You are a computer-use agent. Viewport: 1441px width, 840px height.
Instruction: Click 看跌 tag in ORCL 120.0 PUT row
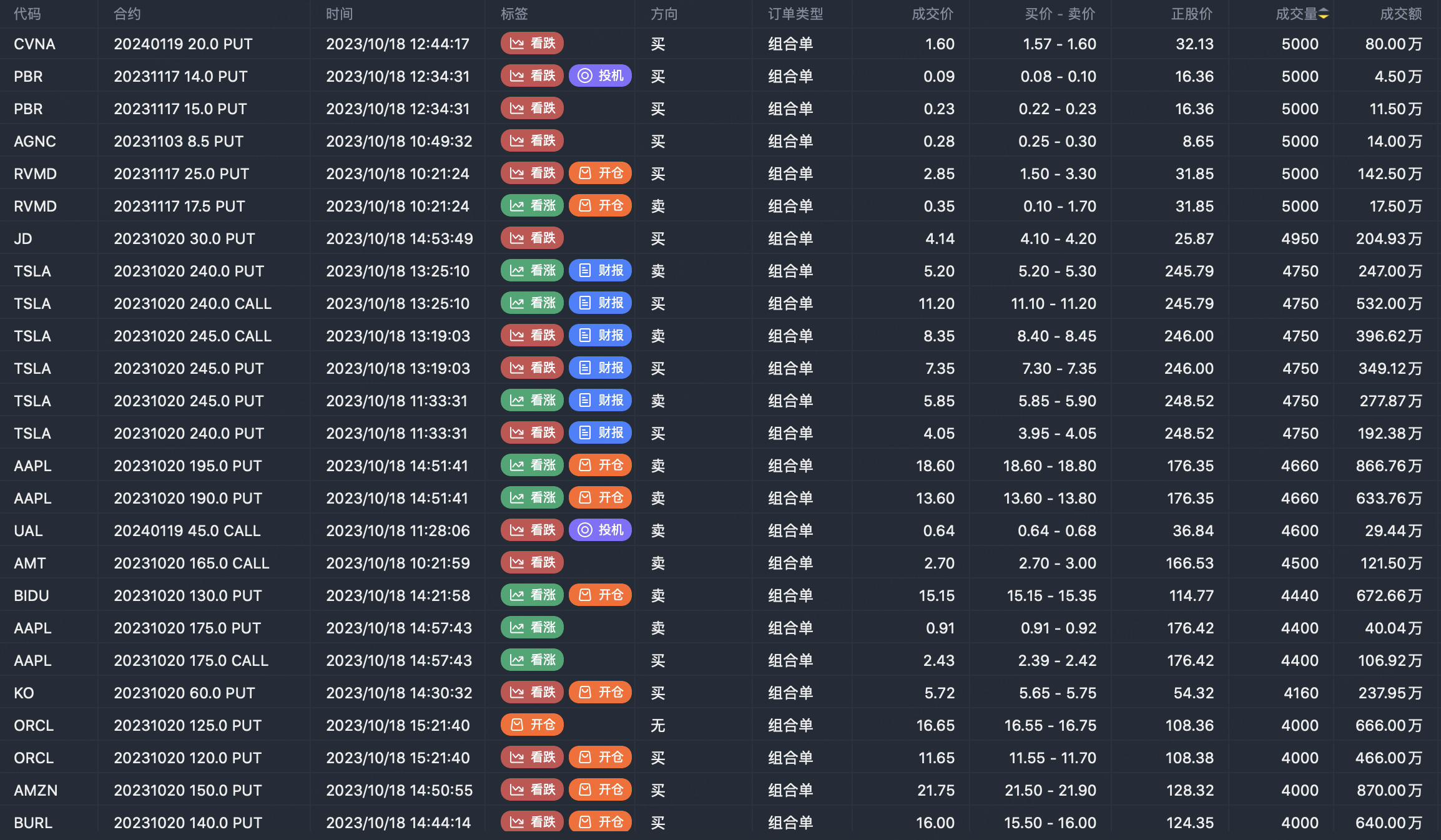532,757
